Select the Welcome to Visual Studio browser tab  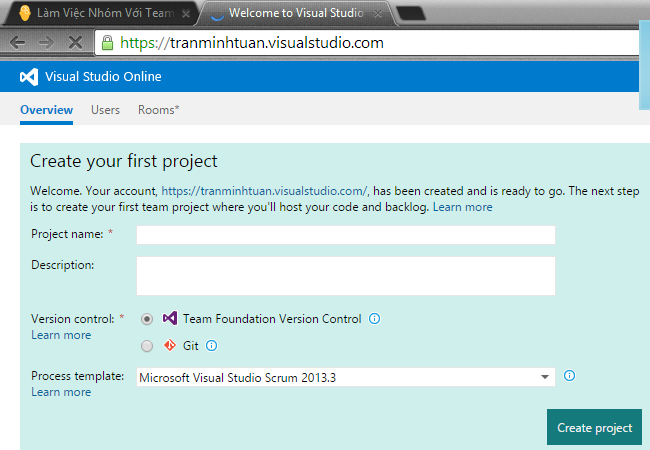pos(296,13)
